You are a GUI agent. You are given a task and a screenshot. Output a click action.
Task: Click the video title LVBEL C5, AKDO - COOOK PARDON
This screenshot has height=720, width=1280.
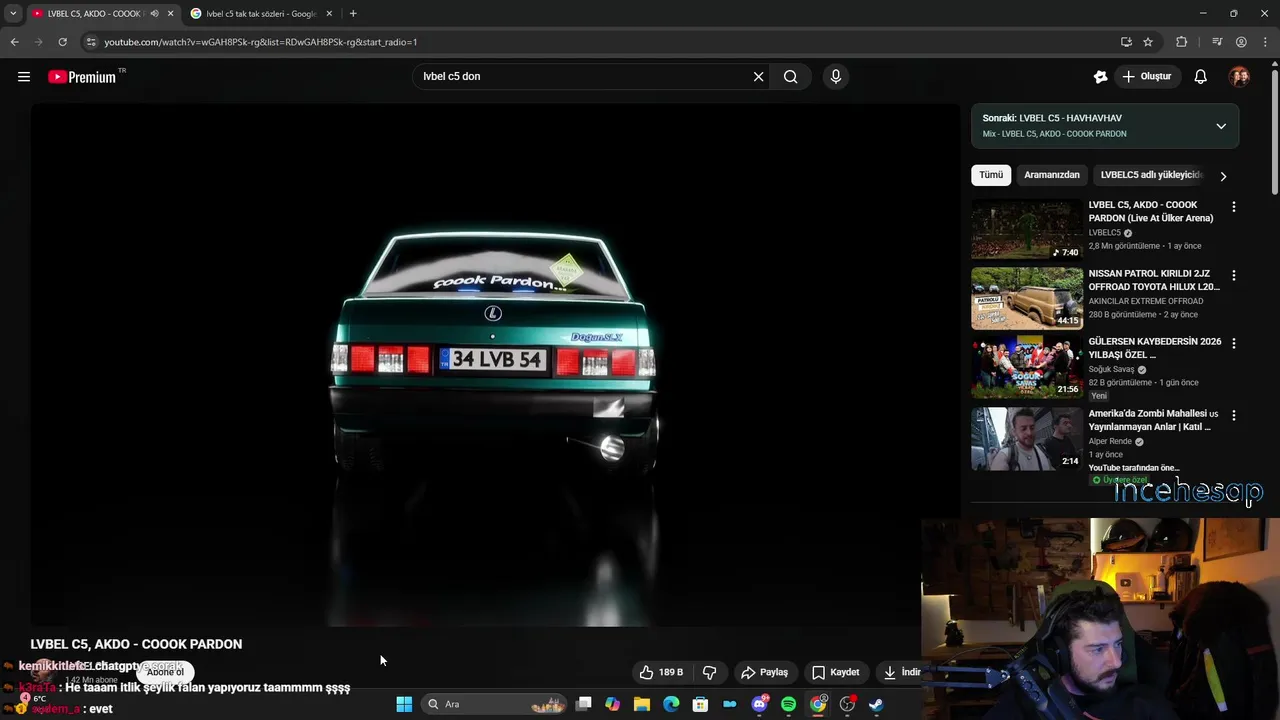point(136,644)
